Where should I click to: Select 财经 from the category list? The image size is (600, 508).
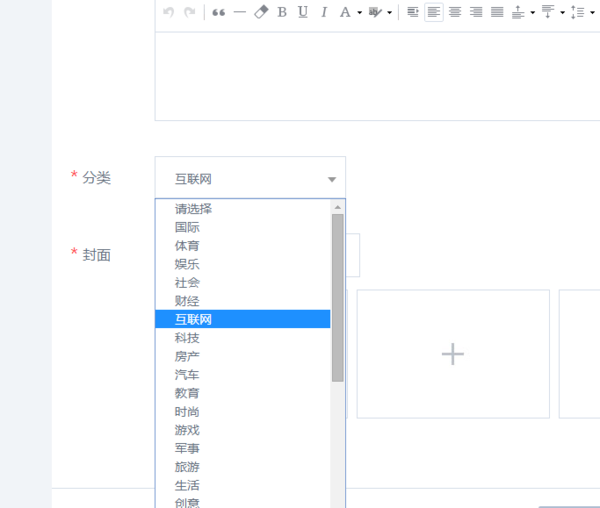tap(243, 301)
